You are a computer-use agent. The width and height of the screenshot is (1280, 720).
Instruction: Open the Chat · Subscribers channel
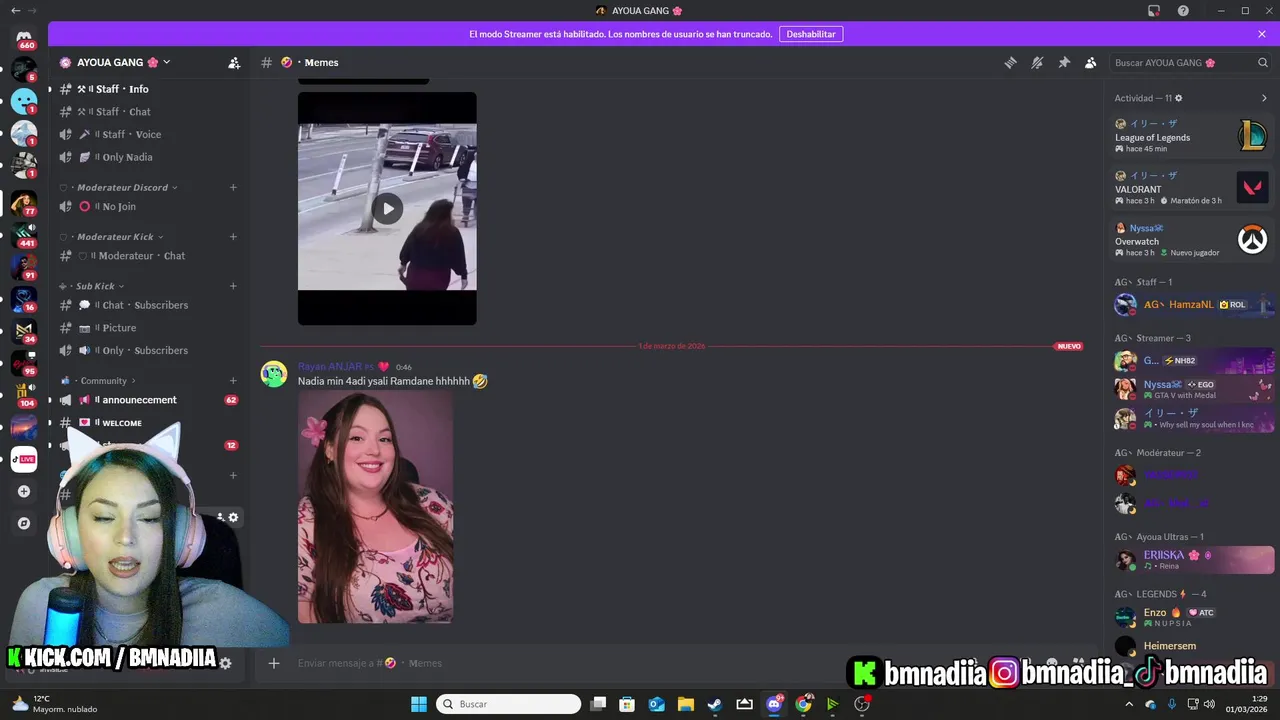[x=149, y=305]
